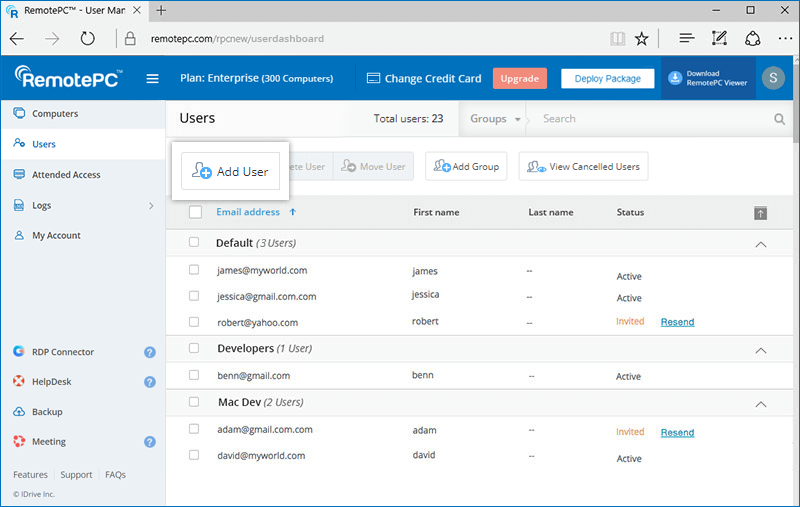800x507 pixels.
Task: Click View Cancelled Users
Action: 583,166
